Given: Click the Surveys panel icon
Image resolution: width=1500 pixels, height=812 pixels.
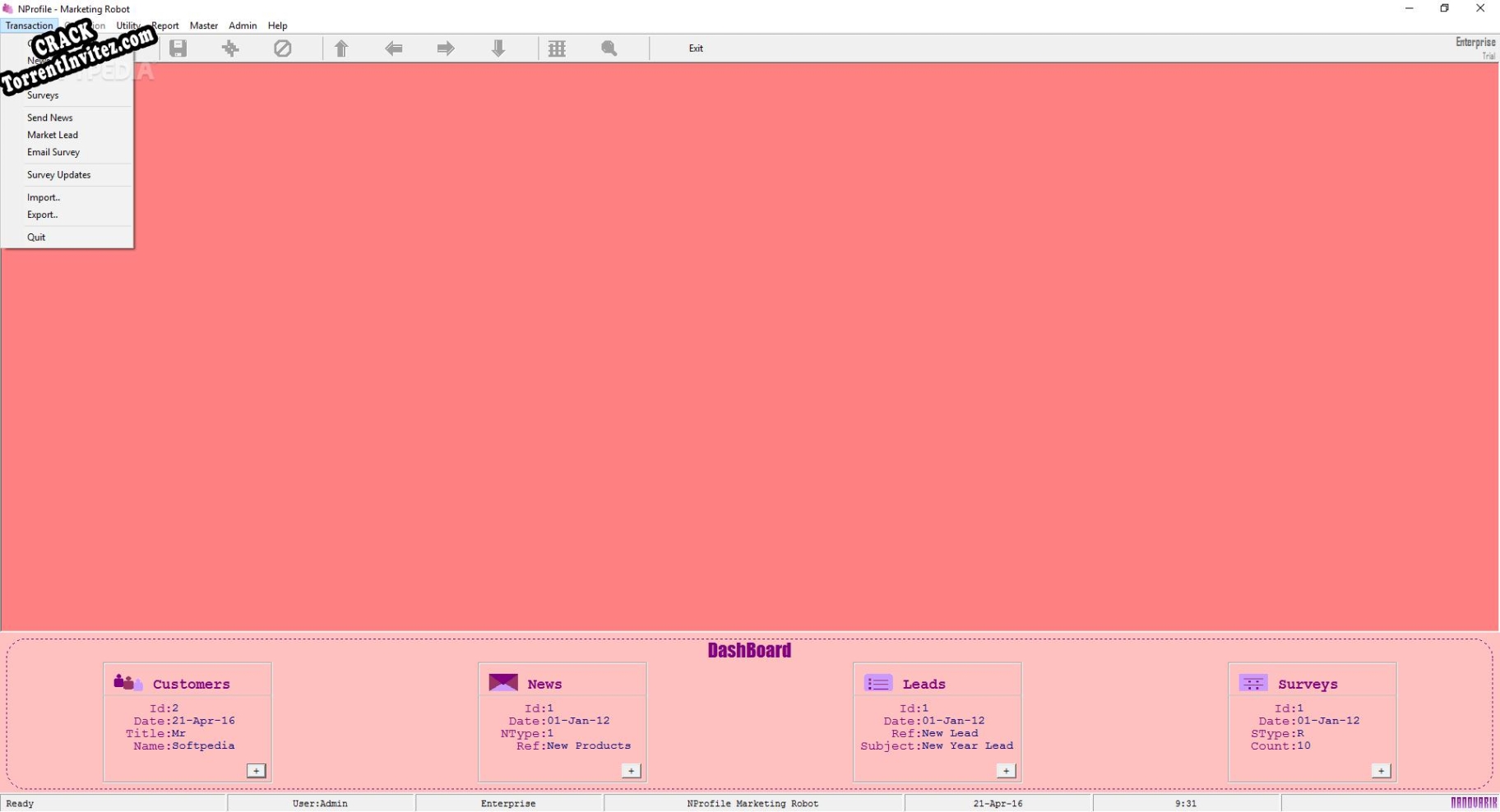Looking at the screenshot, I should click(1253, 681).
